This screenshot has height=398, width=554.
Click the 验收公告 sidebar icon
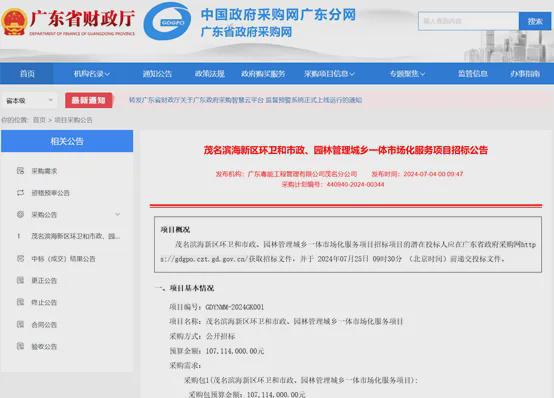20,346
